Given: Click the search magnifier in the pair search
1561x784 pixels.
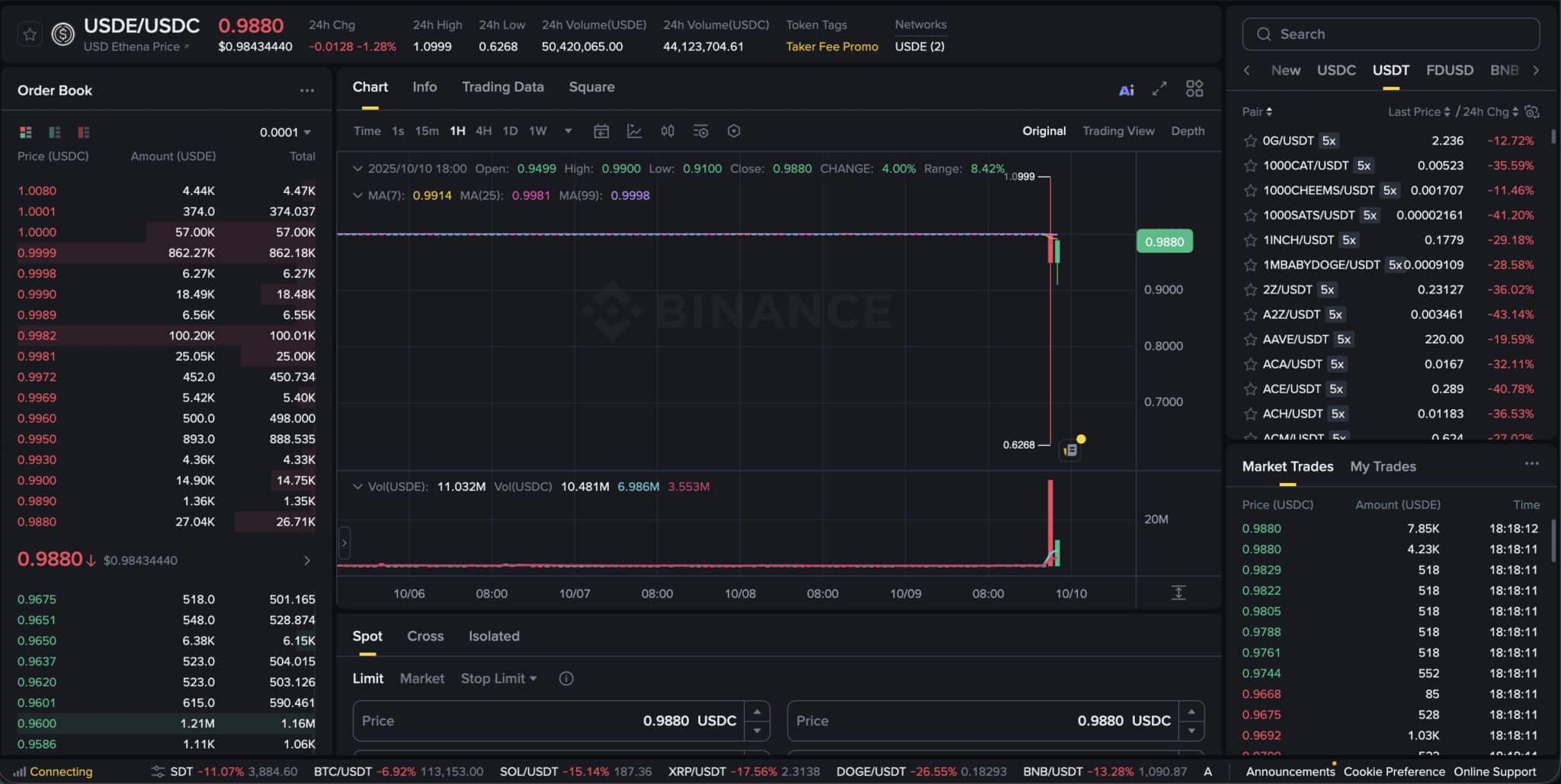Looking at the screenshot, I should (x=1264, y=34).
